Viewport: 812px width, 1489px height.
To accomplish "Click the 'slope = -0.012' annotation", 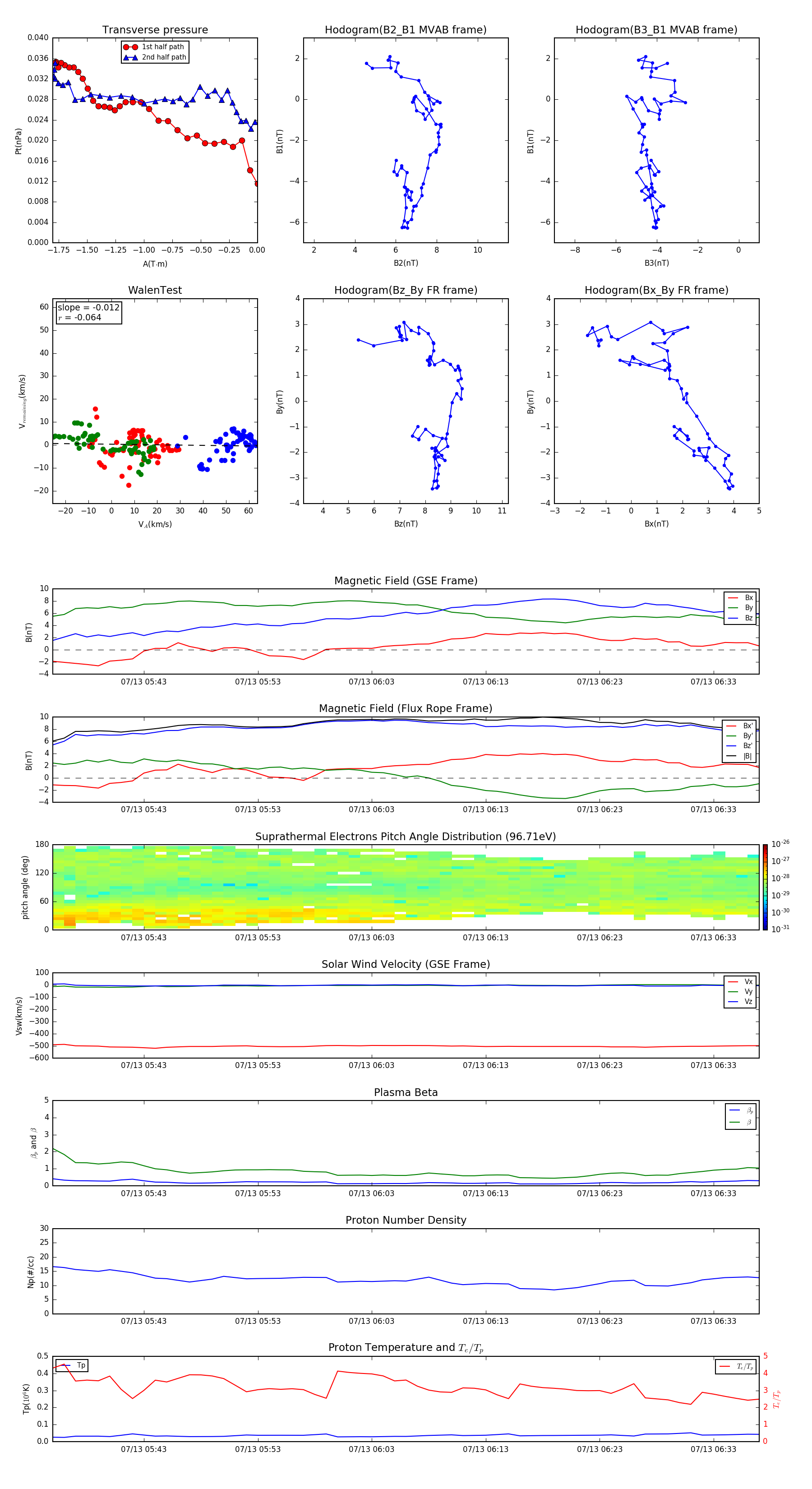I will 88,308.
